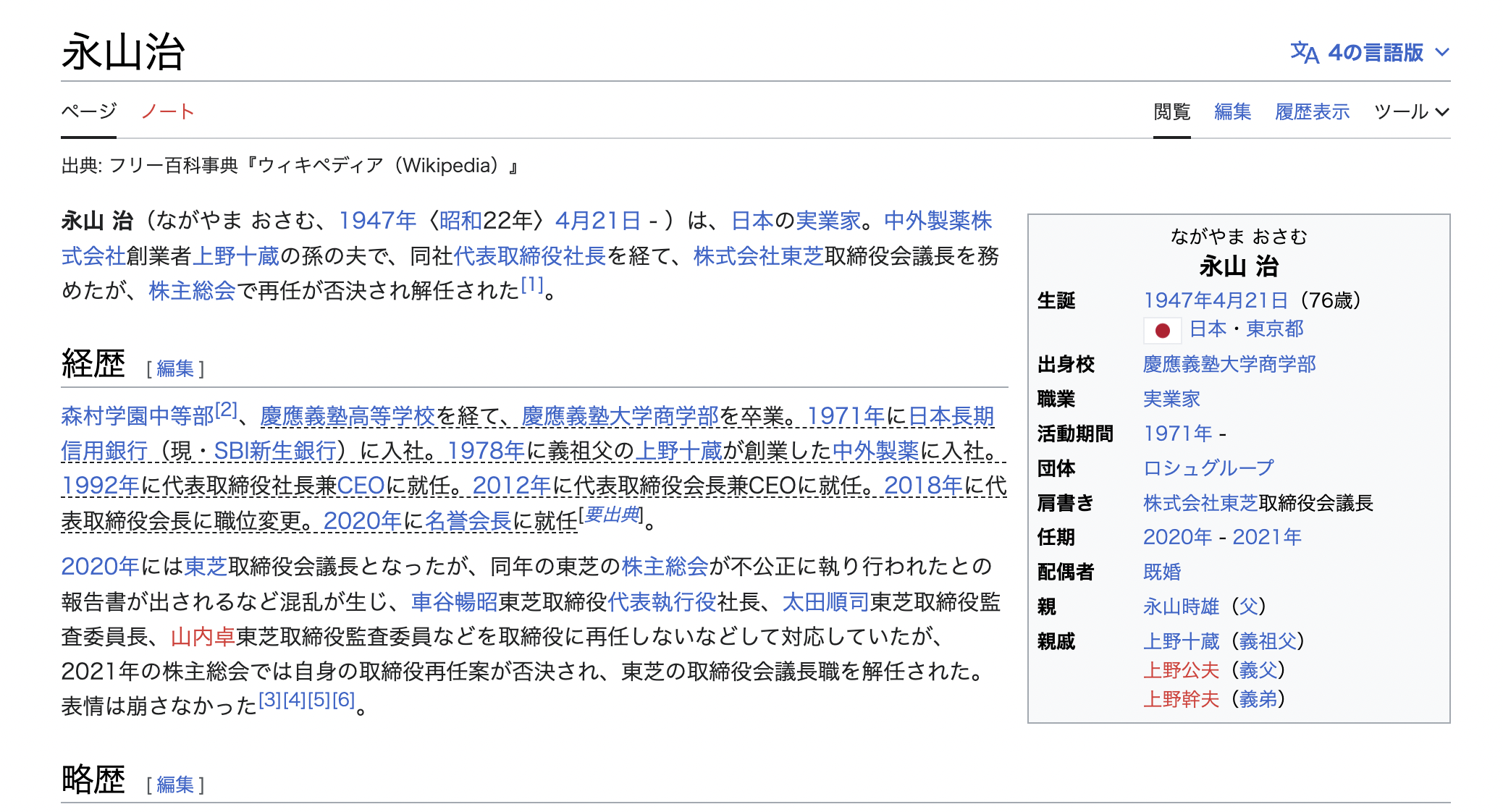The width and height of the screenshot is (1503, 812).
Task: Follow the 車谷暢昭 link
Action: pos(455,601)
